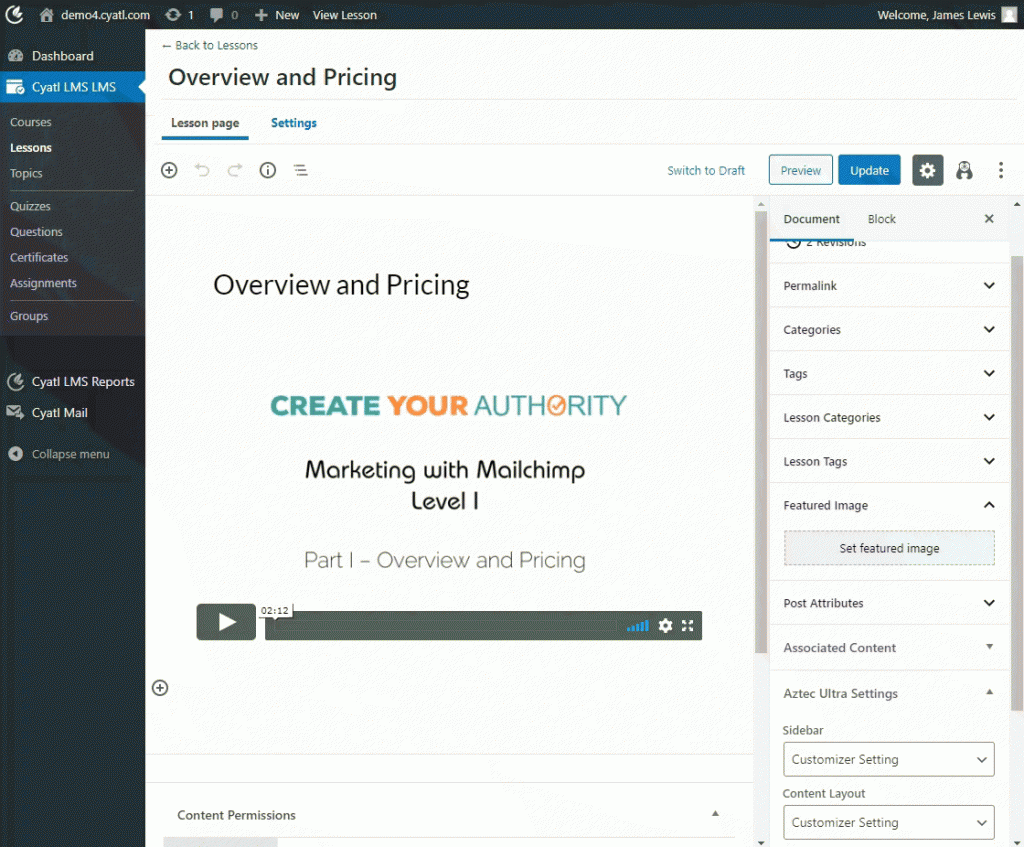Toggle video fullscreen mode
The image size is (1024, 847).
coord(687,626)
